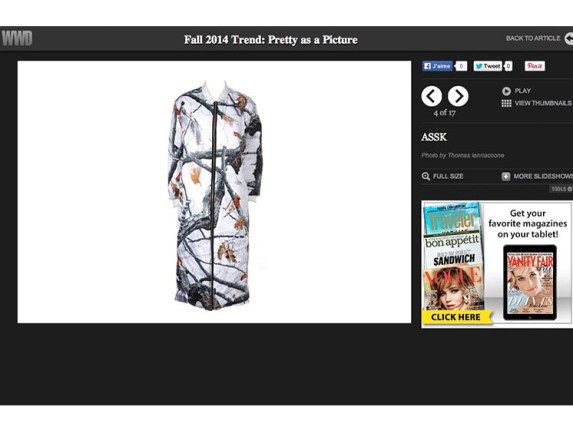
Task: Open More Slideshows plus icon
Action: [506, 176]
